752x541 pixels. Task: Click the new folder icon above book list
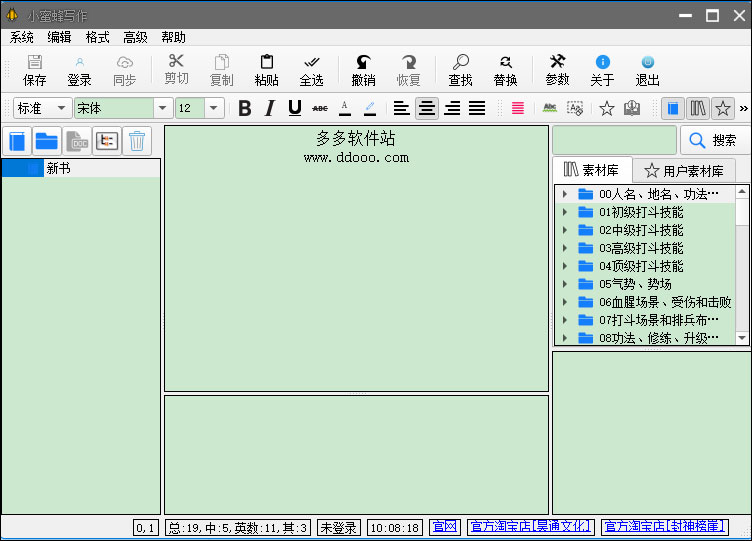point(47,141)
